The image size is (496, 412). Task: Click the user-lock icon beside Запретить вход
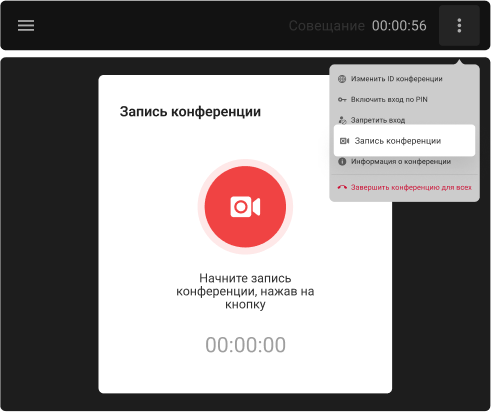pyautogui.click(x=342, y=120)
